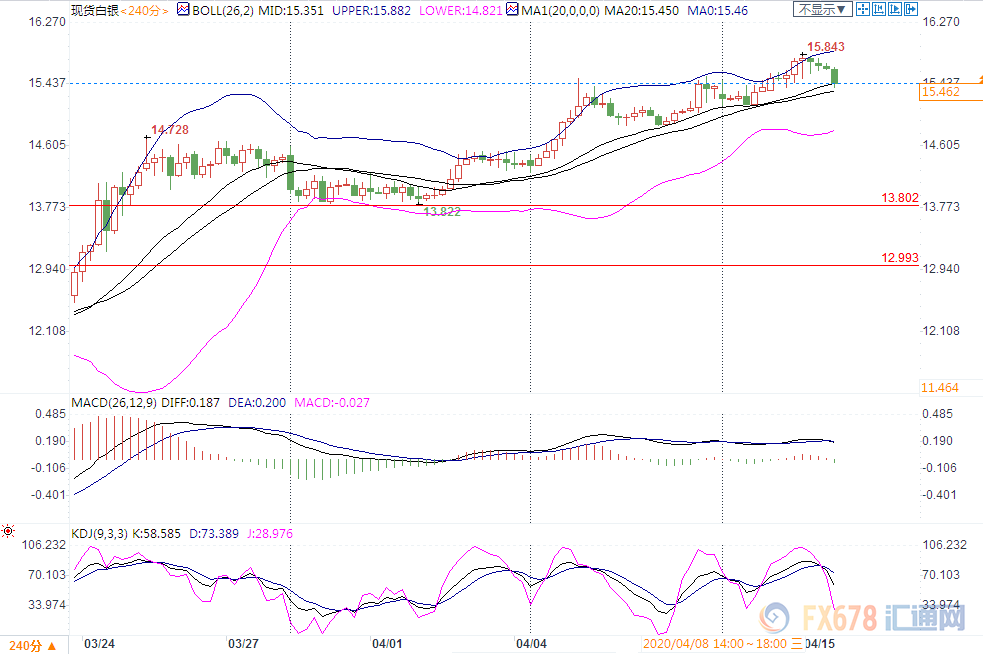Click the 03/27 date marker on time axis
983x654 pixels.
[x=243, y=642]
